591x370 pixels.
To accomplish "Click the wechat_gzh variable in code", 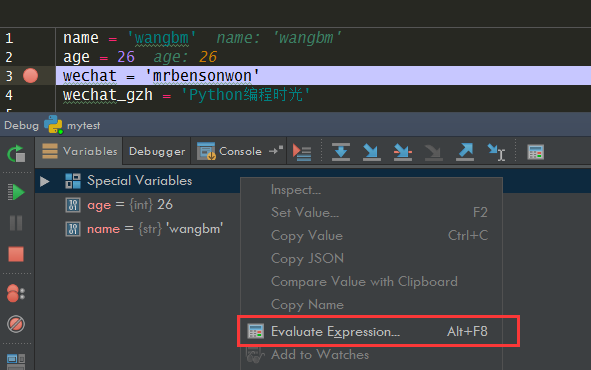I will click(x=108, y=95).
